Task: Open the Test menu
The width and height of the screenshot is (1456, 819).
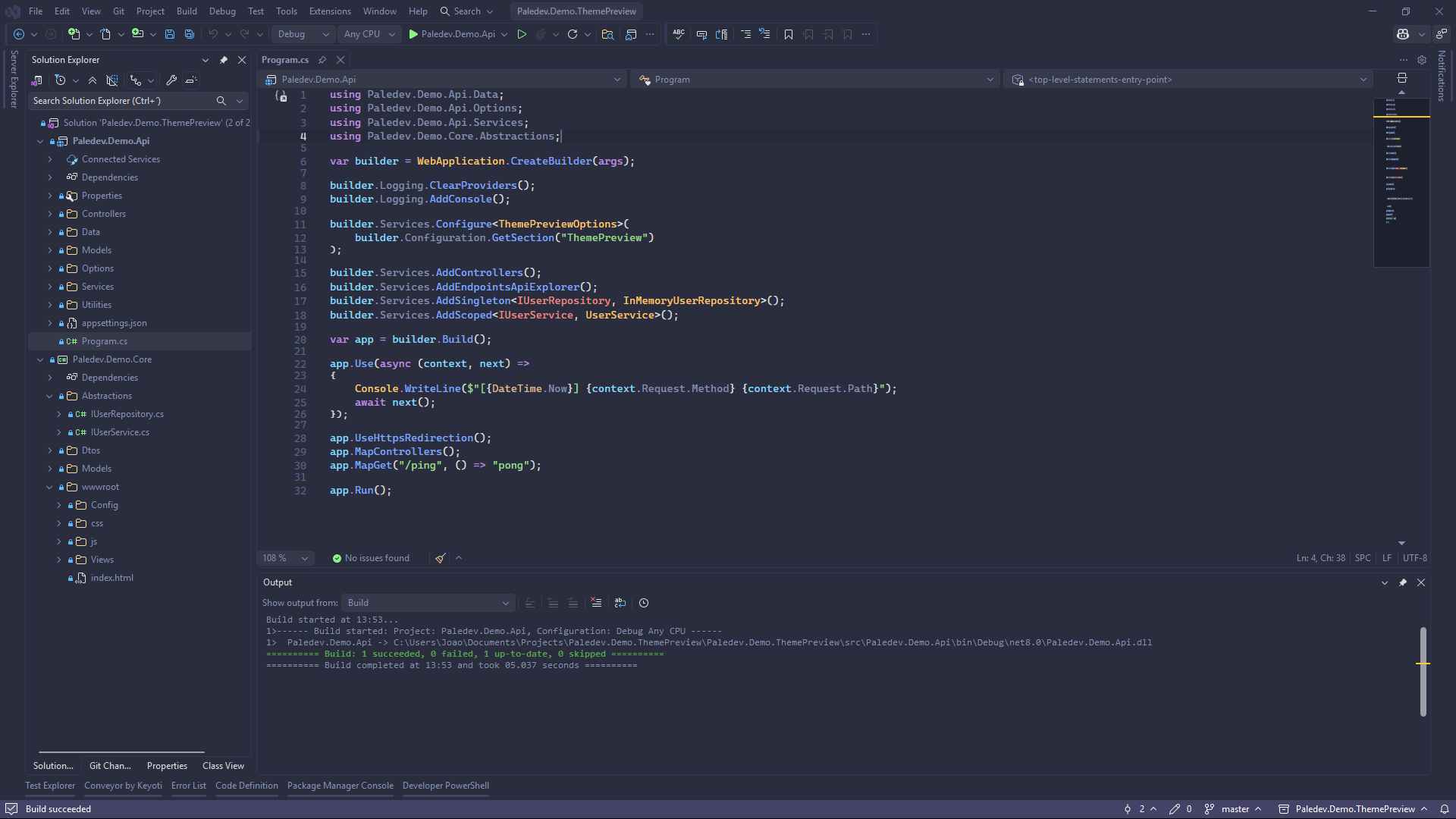Action: [256, 11]
